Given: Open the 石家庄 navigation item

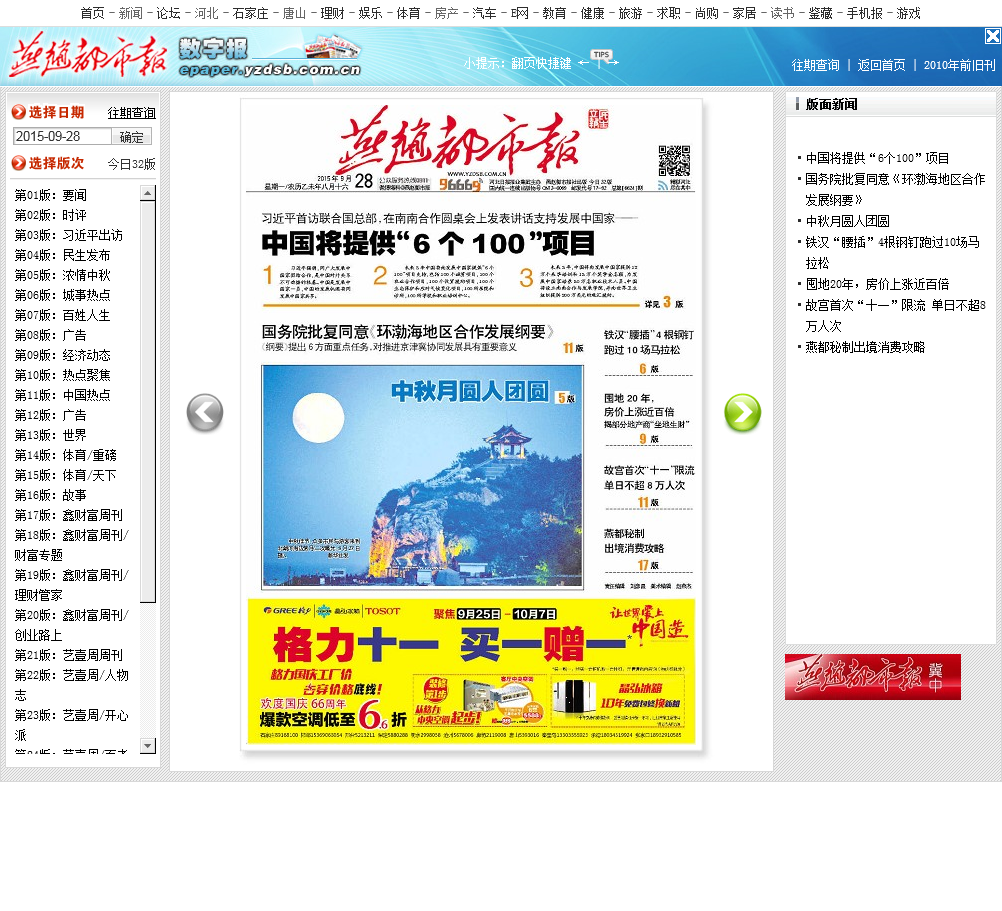Looking at the screenshot, I should point(250,13).
